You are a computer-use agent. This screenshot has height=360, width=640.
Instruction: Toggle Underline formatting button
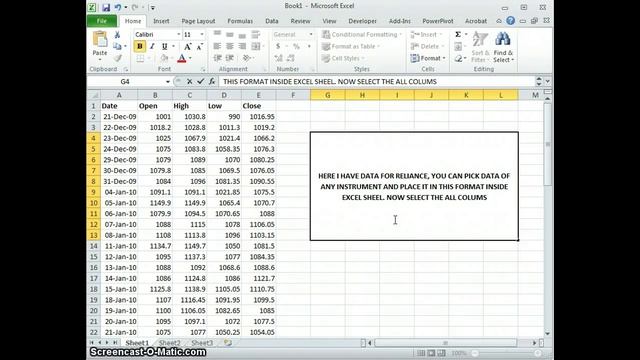164,47
